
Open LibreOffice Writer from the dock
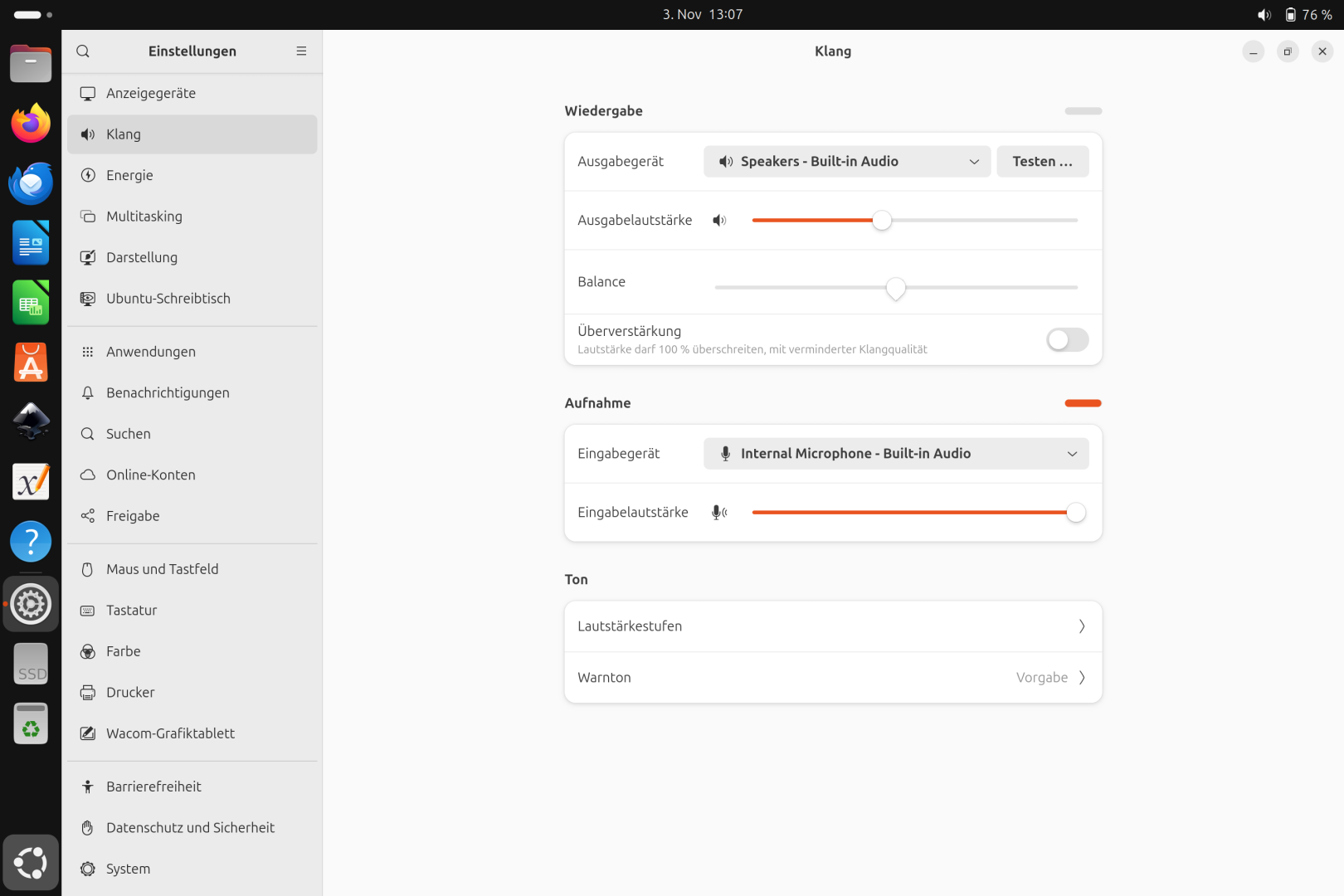(31, 243)
